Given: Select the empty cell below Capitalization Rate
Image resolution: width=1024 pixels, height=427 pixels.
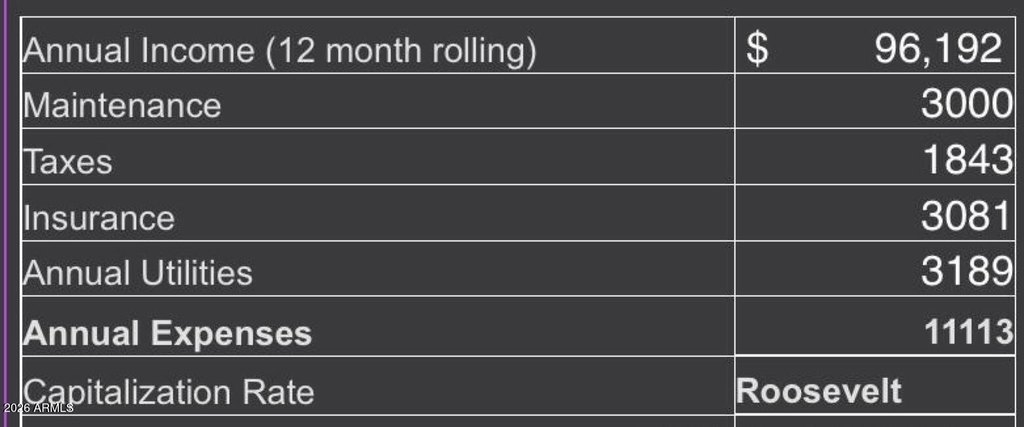Looking at the screenshot, I should pyautogui.click(x=377, y=421).
